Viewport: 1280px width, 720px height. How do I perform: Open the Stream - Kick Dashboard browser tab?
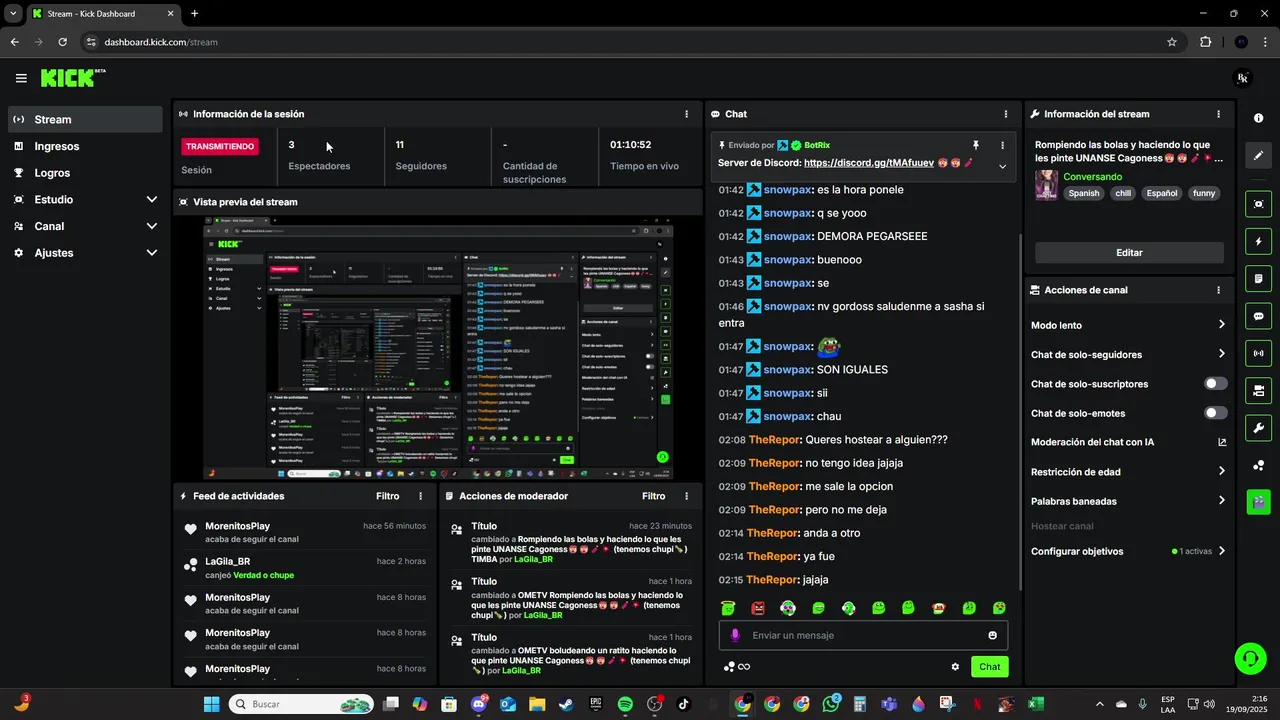tap(102, 14)
